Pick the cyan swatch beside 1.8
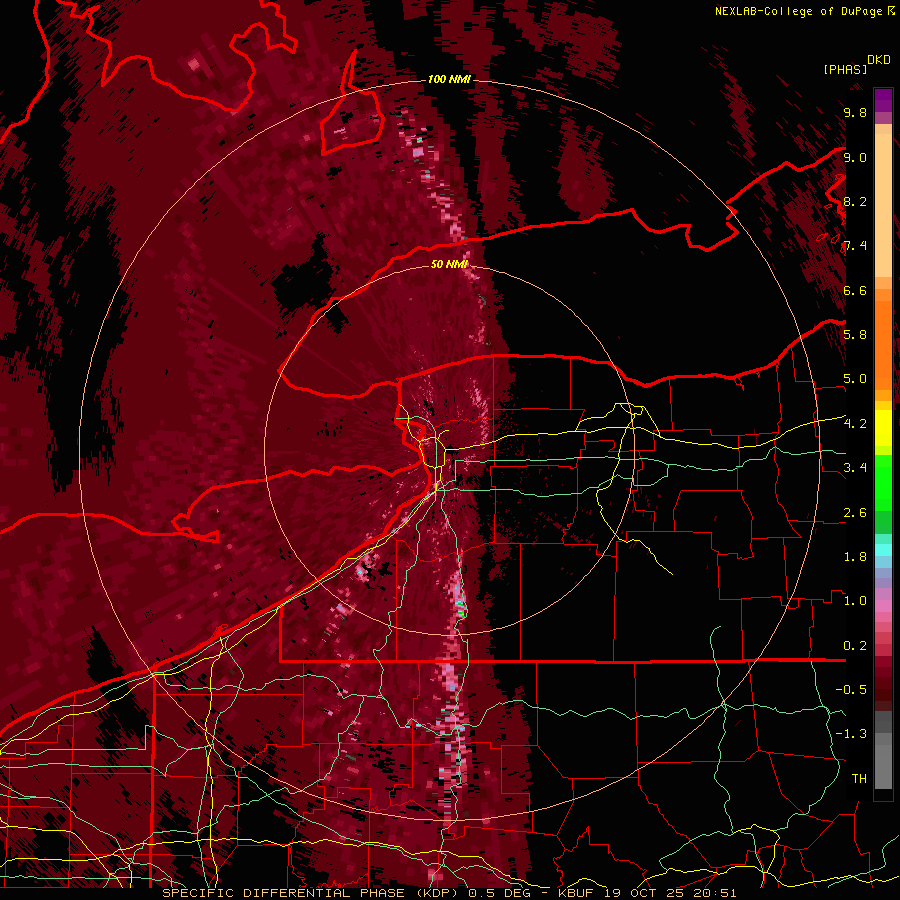The width and height of the screenshot is (900, 900). coord(883,550)
